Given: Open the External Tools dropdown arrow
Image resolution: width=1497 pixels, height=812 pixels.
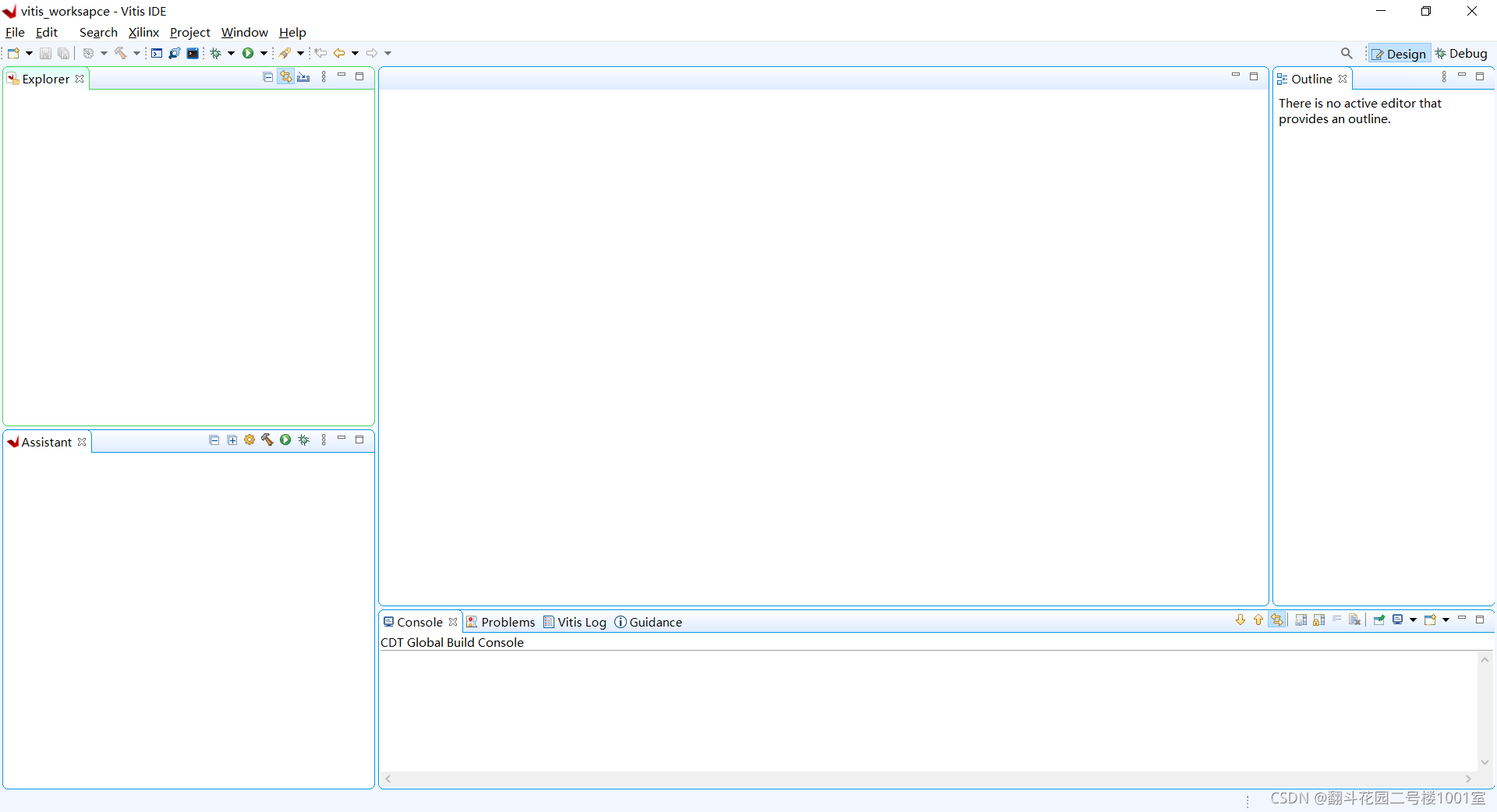Looking at the screenshot, I should [300, 53].
